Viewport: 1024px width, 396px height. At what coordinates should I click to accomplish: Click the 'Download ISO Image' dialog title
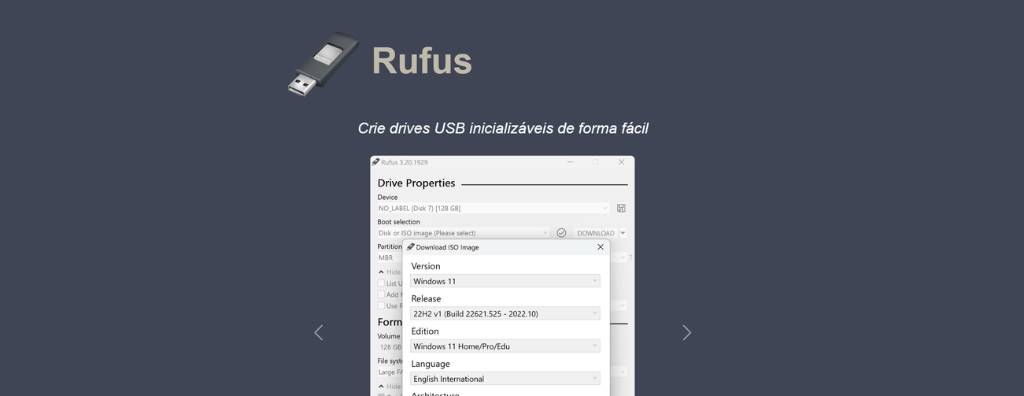click(x=447, y=248)
